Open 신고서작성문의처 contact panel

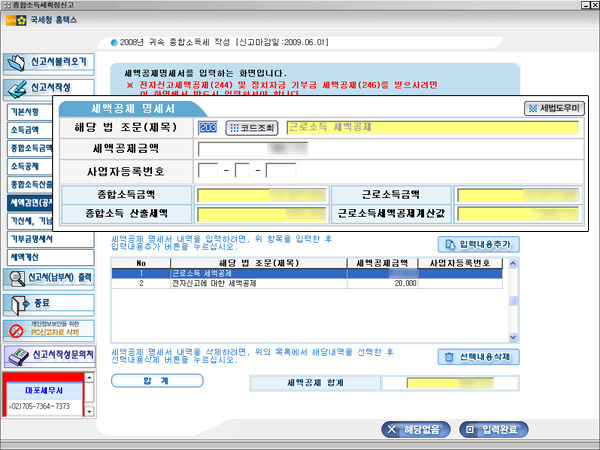pyautogui.click(x=50, y=356)
